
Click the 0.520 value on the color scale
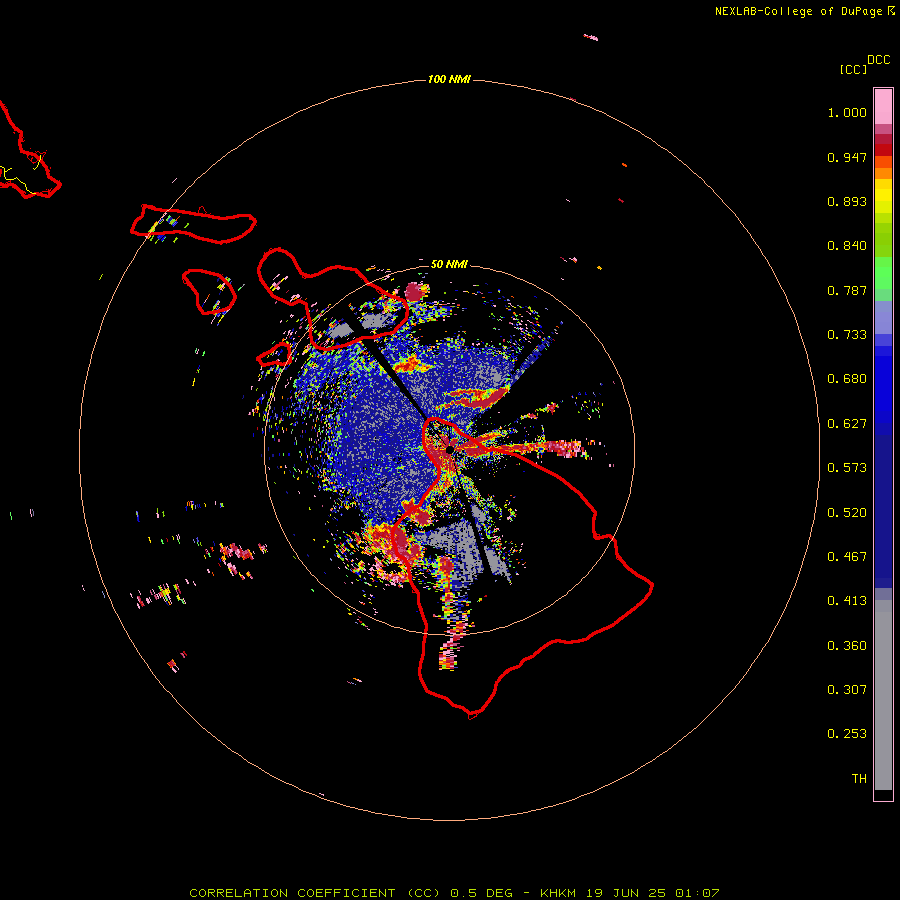(x=847, y=513)
